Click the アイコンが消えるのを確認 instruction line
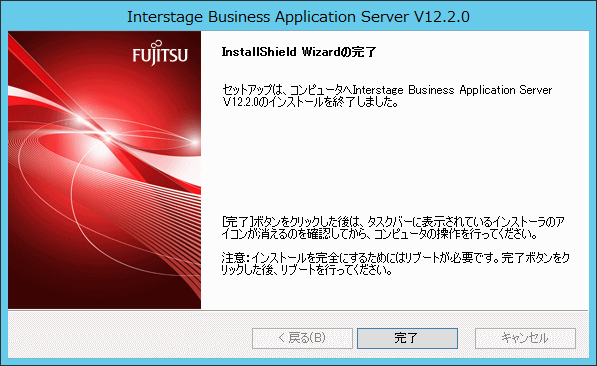The height and width of the screenshot is (366, 597). pos(379,234)
